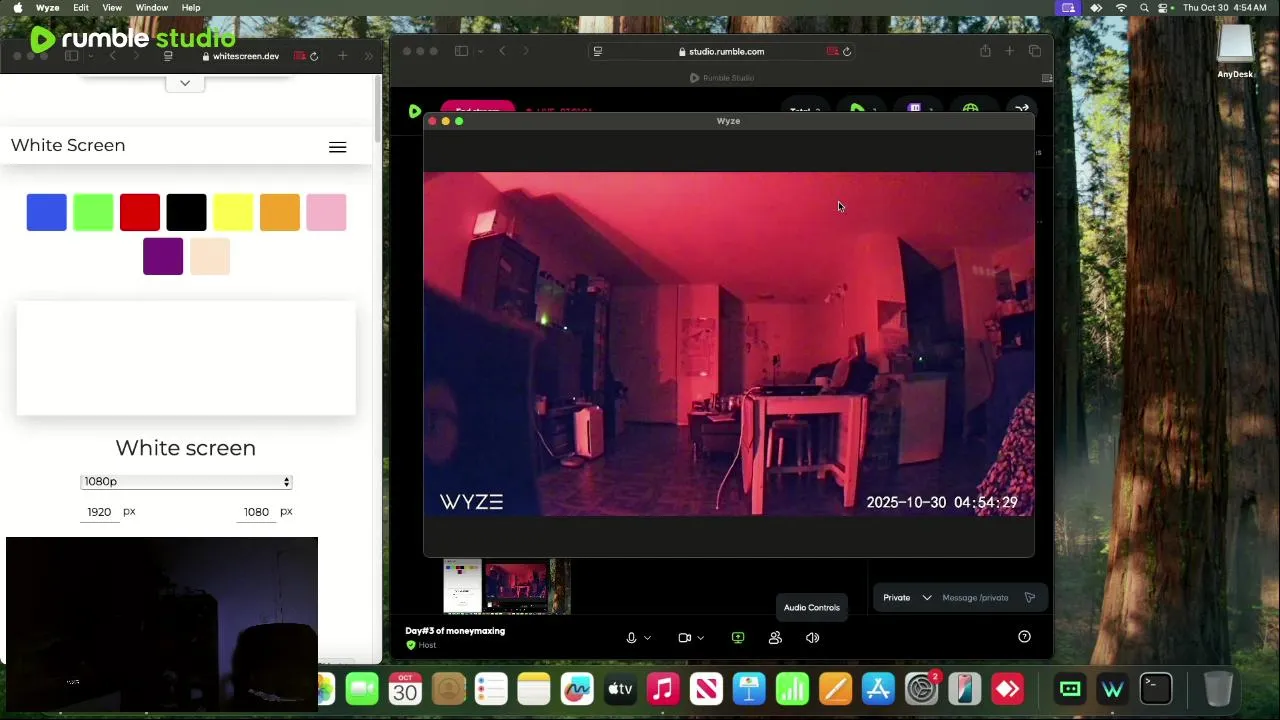Open the help question mark icon

(x=1024, y=637)
